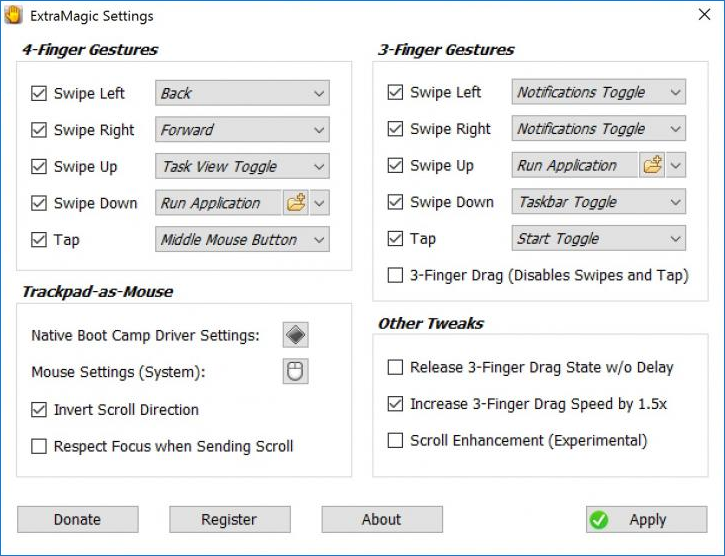Disable Invert Scroll Direction checkbox

[x=39, y=410]
